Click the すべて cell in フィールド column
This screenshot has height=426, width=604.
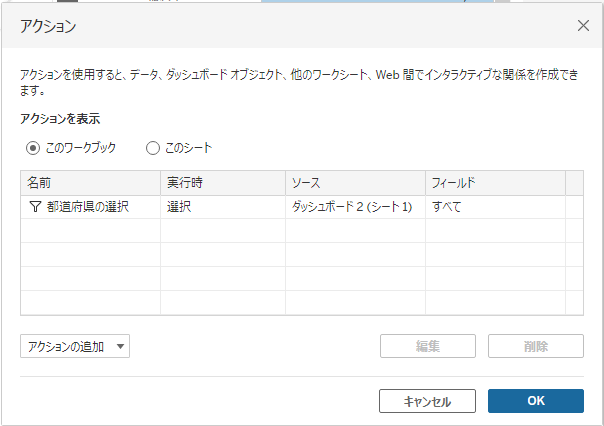(x=446, y=207)
